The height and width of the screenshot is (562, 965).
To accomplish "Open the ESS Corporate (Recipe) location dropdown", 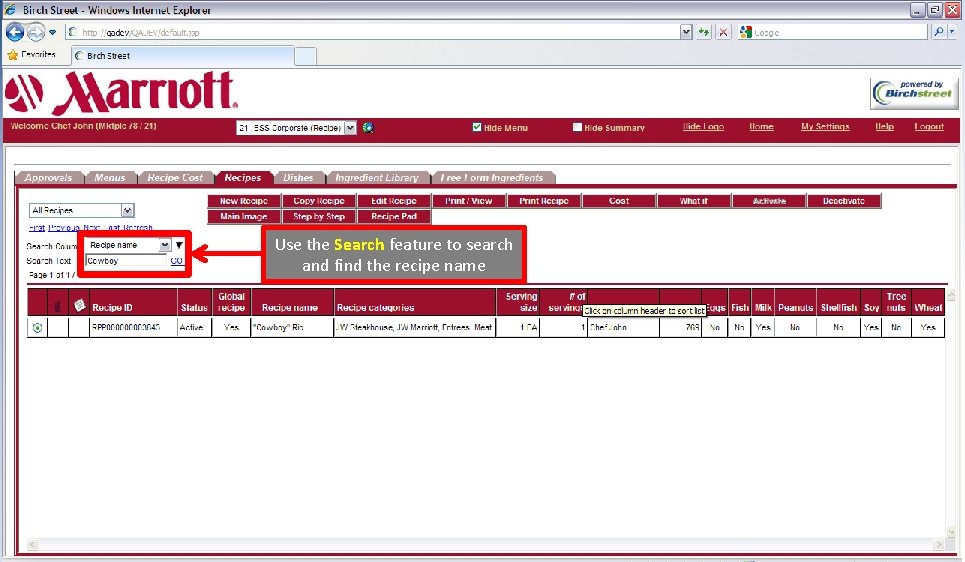I will tap(296, 127).
